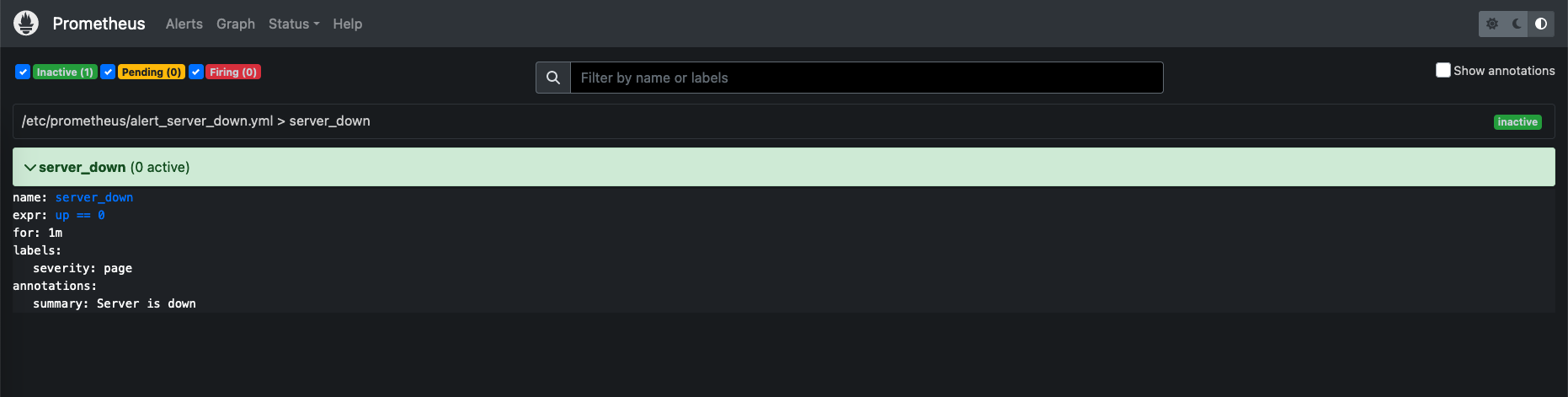Click the green inactive status badge of the rule group

click(x=1517, y=122)
